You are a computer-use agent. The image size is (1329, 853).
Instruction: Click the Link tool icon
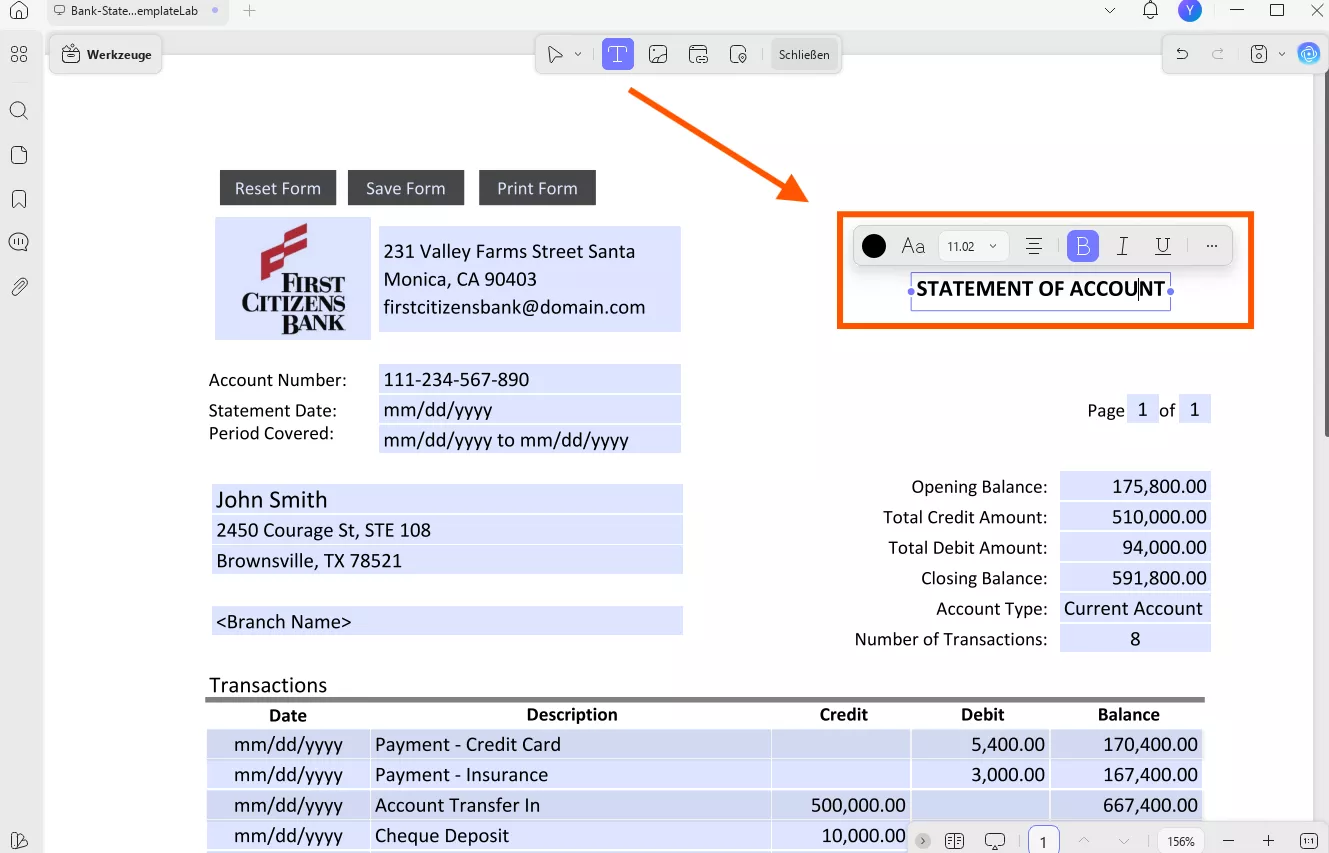(699, 55)
